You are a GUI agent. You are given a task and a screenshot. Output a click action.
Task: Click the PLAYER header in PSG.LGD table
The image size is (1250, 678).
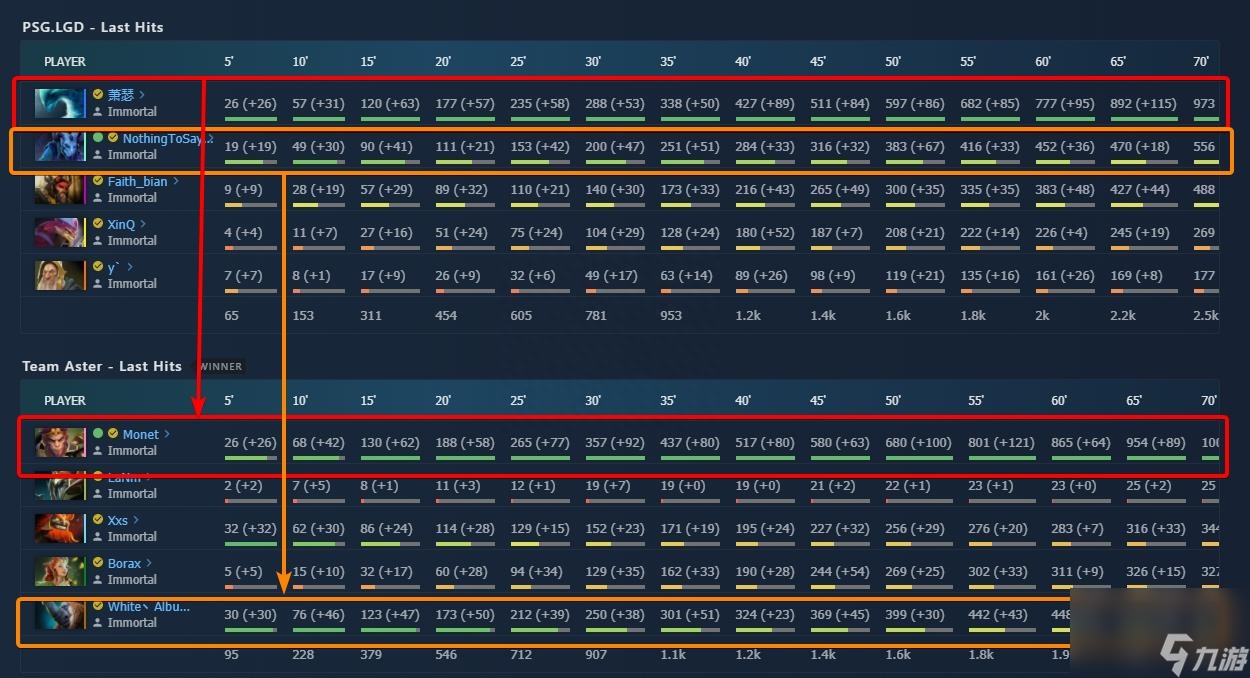tap(65, 61)
